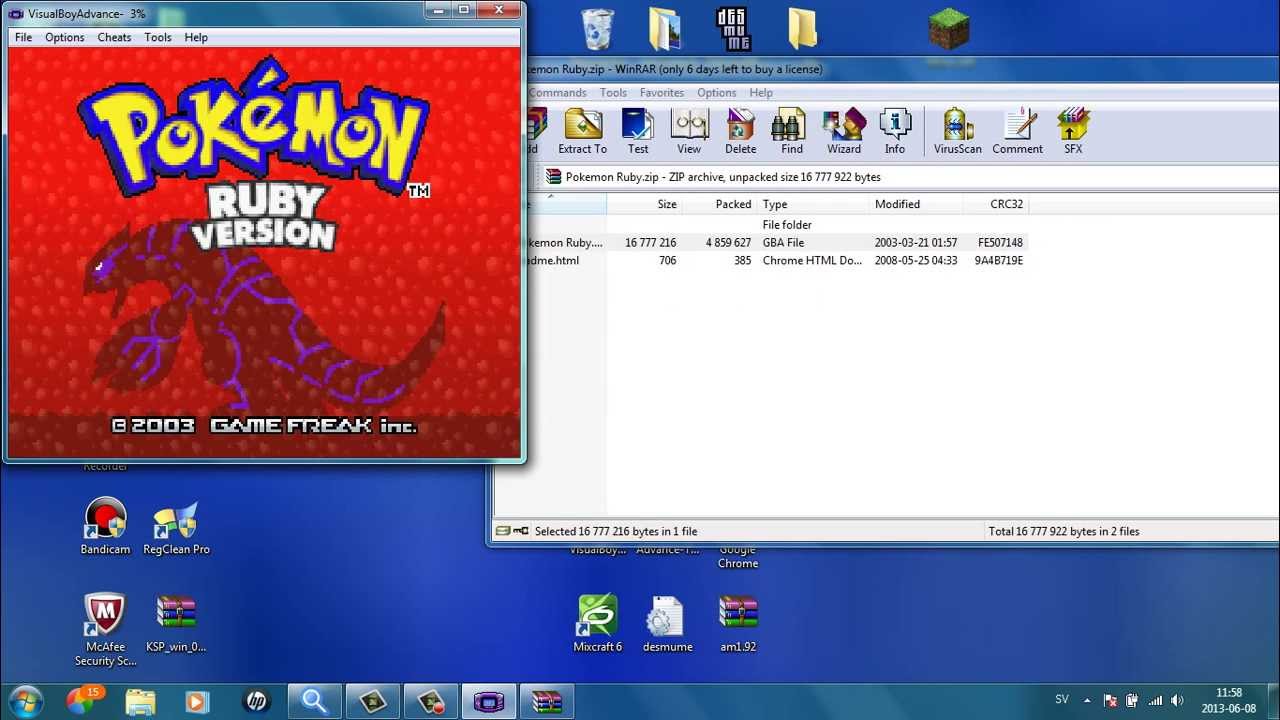Sort WinRAR list by Type column
Viewport: 1280px width, 720px height.
click(813, 204)
